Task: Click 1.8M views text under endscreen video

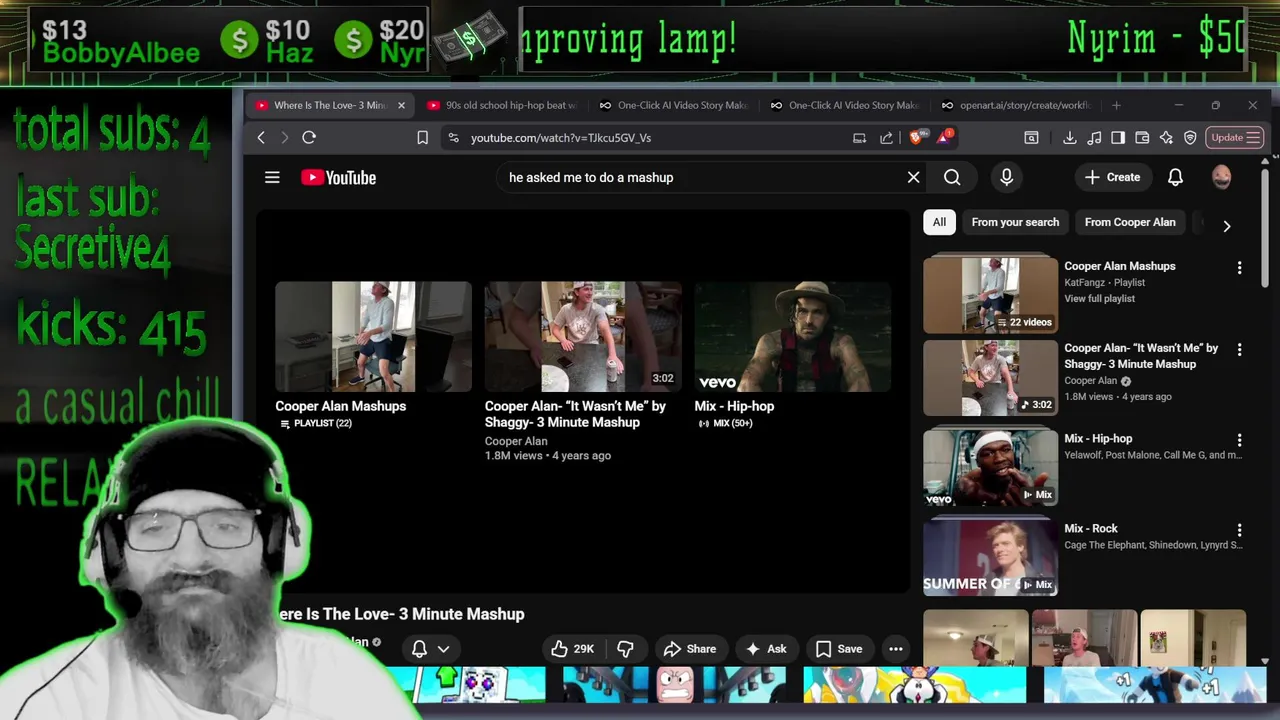Action: [514, 456]
